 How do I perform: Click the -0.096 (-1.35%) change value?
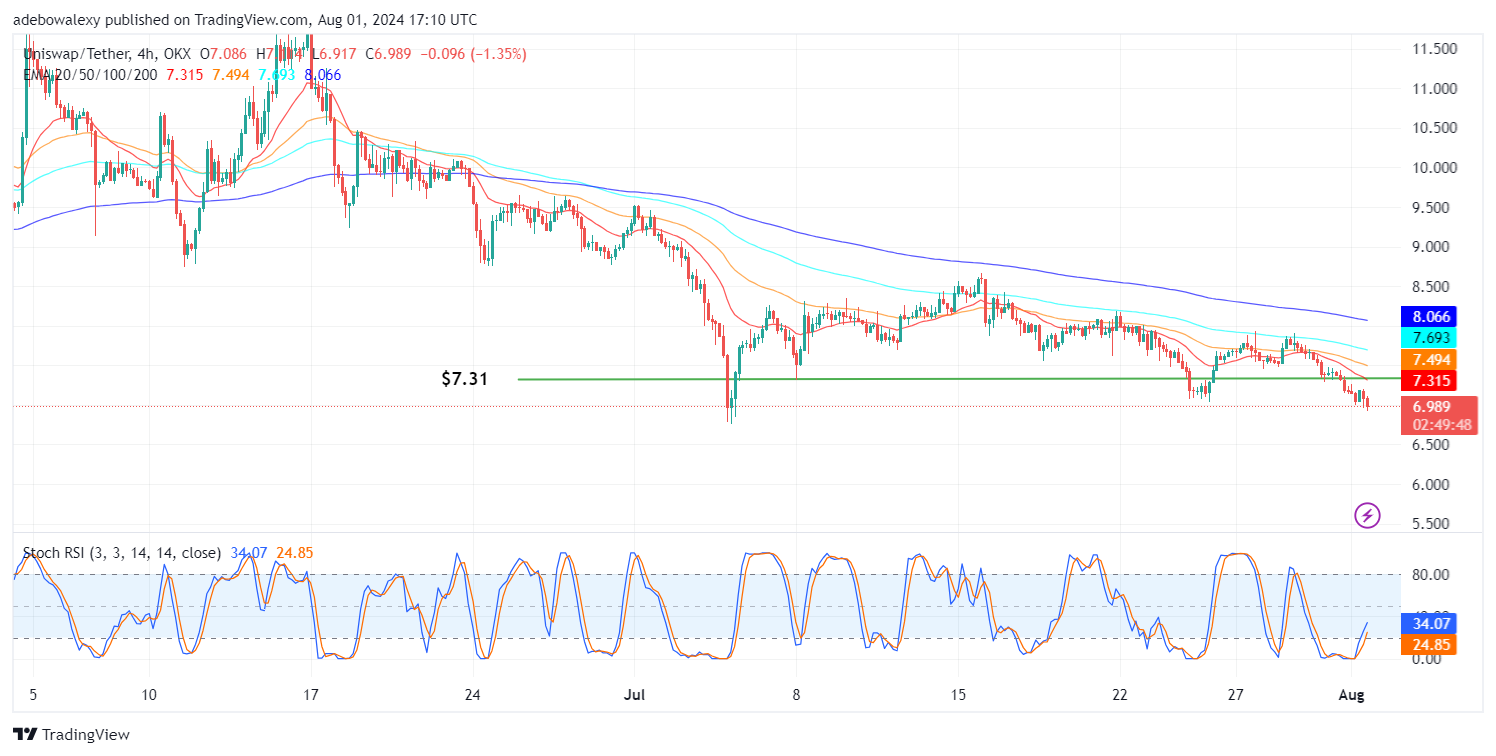[x=473, y=54]
